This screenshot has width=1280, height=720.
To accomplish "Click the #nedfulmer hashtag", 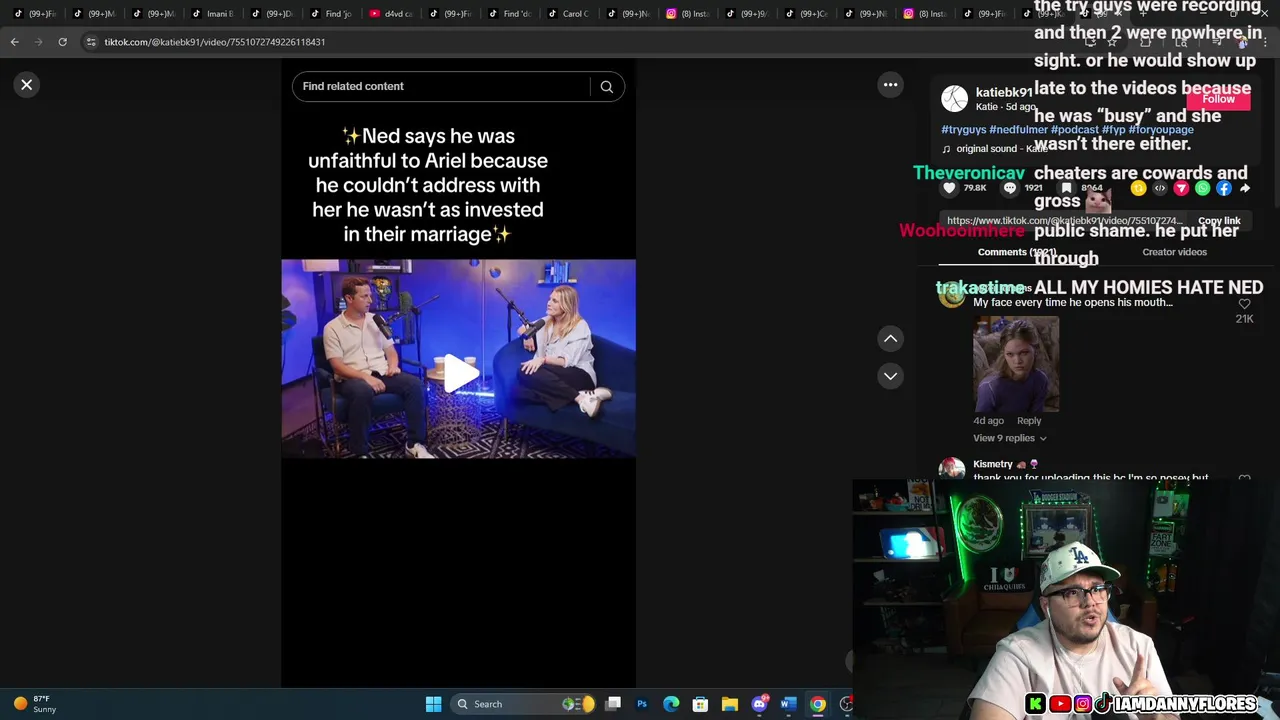I will click(1018, 130).
